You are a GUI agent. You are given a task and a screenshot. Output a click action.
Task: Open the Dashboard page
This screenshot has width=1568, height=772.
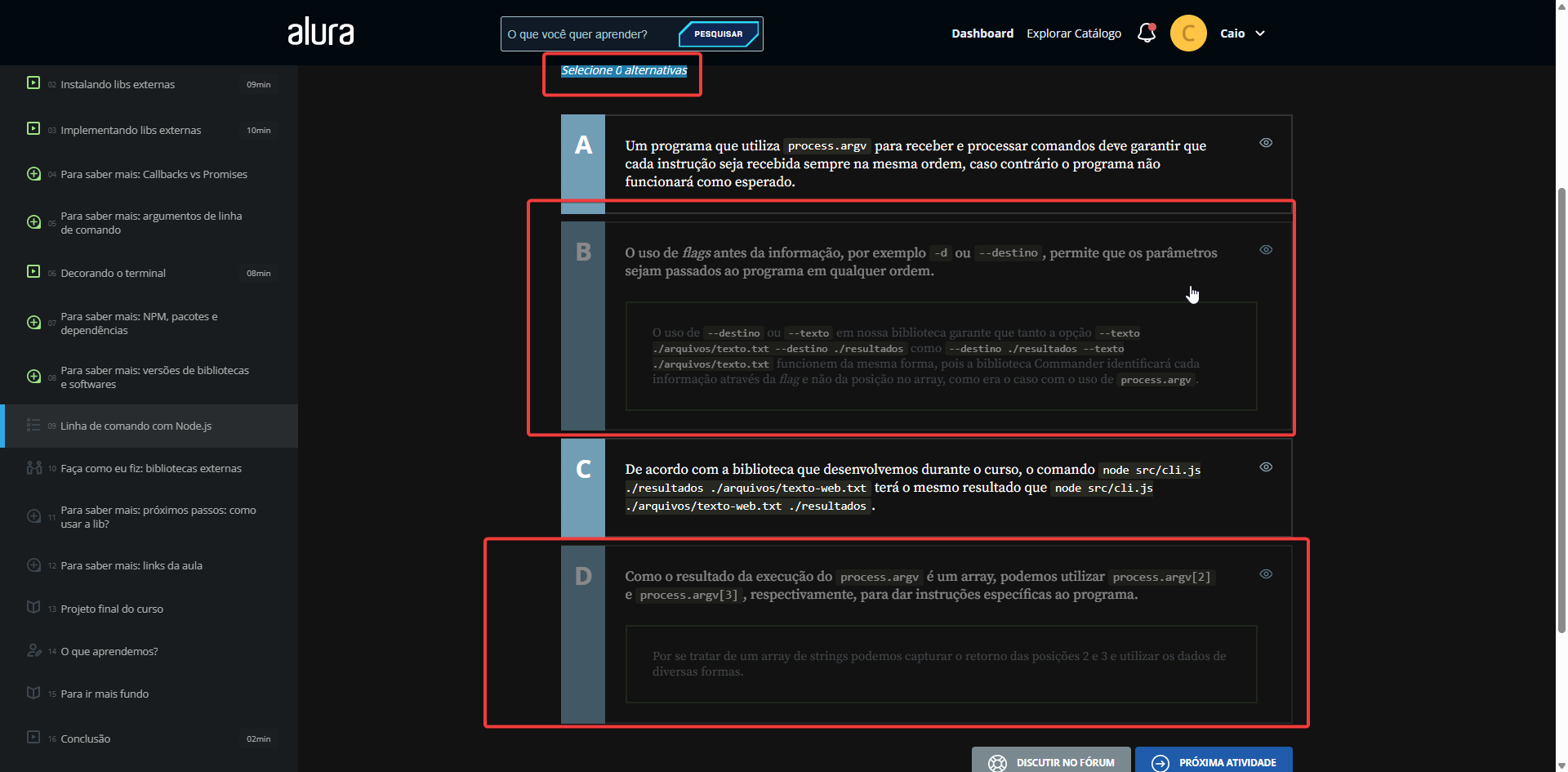tap(982, 33)
